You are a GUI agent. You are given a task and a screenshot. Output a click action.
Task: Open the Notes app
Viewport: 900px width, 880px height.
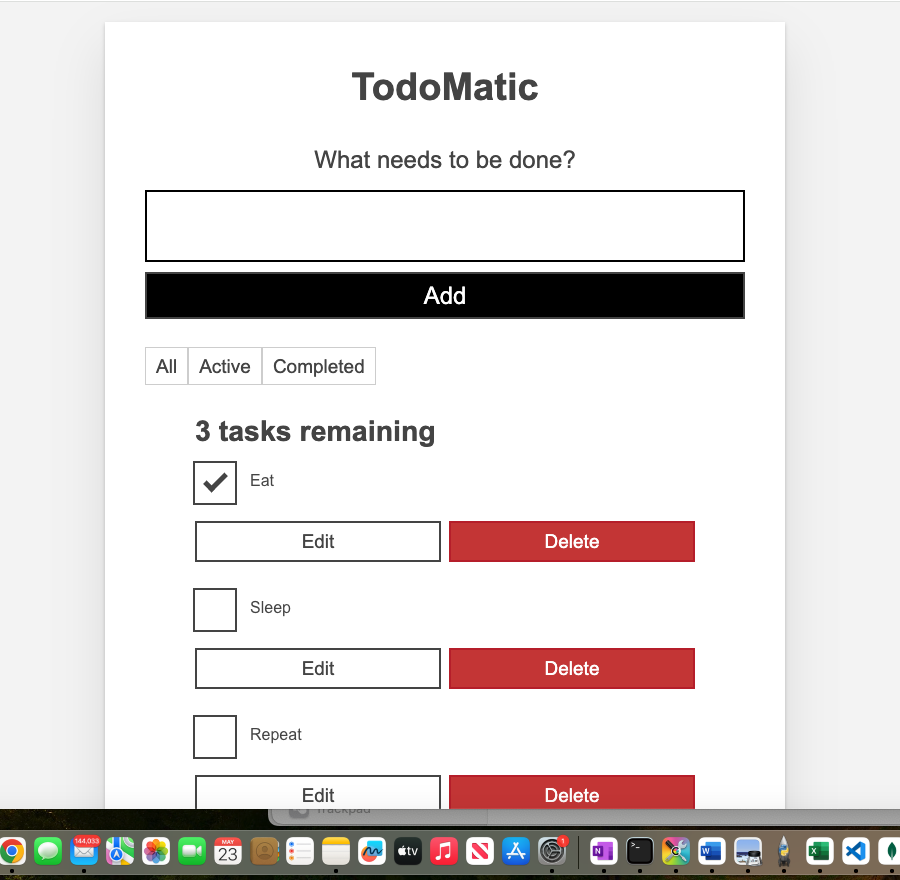(335, 851)
